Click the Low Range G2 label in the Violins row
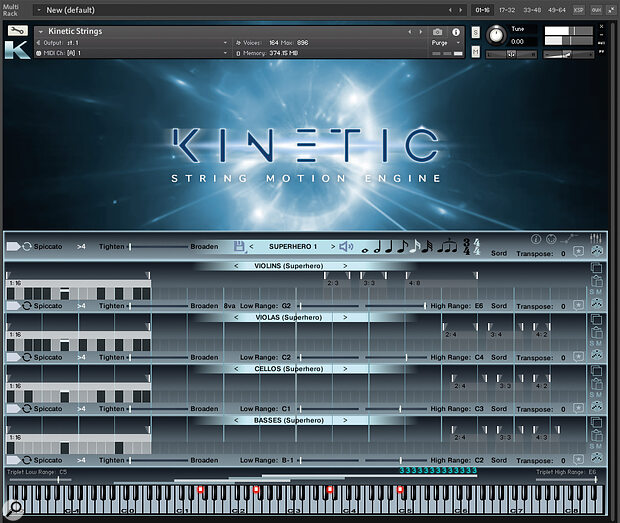Image resolution: width=620 pixels, height=523 pixels. 265,306
